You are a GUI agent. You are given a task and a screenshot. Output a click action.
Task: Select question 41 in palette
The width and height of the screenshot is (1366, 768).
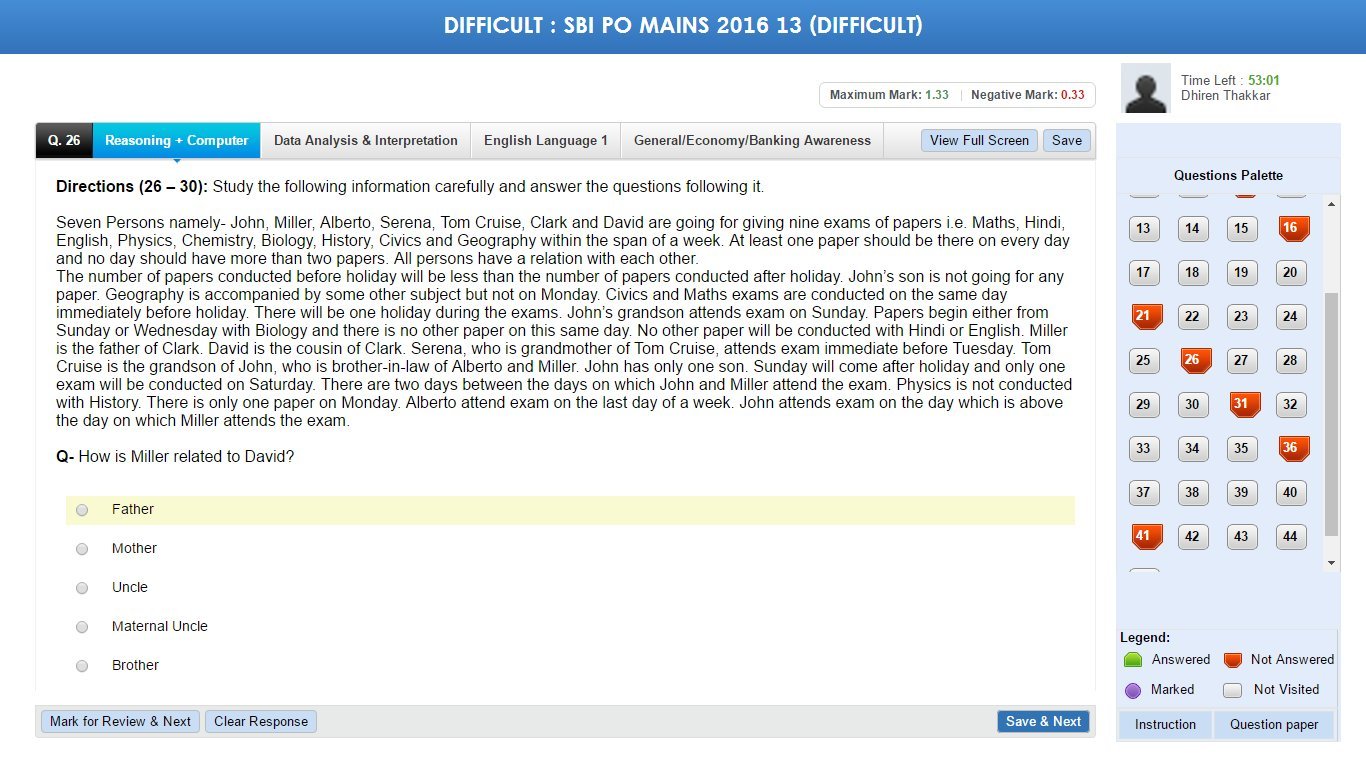click(x=1143, y=537)
